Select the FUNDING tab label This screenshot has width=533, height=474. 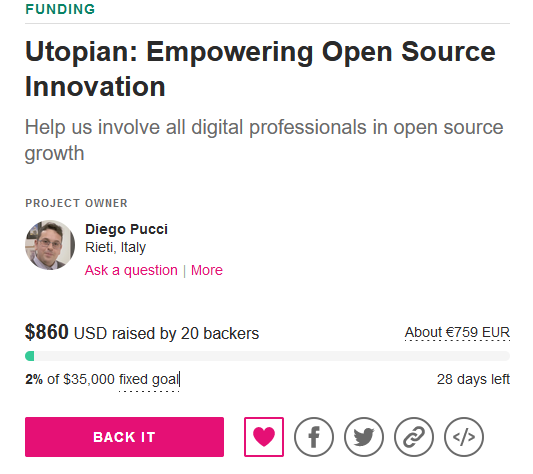60,9
